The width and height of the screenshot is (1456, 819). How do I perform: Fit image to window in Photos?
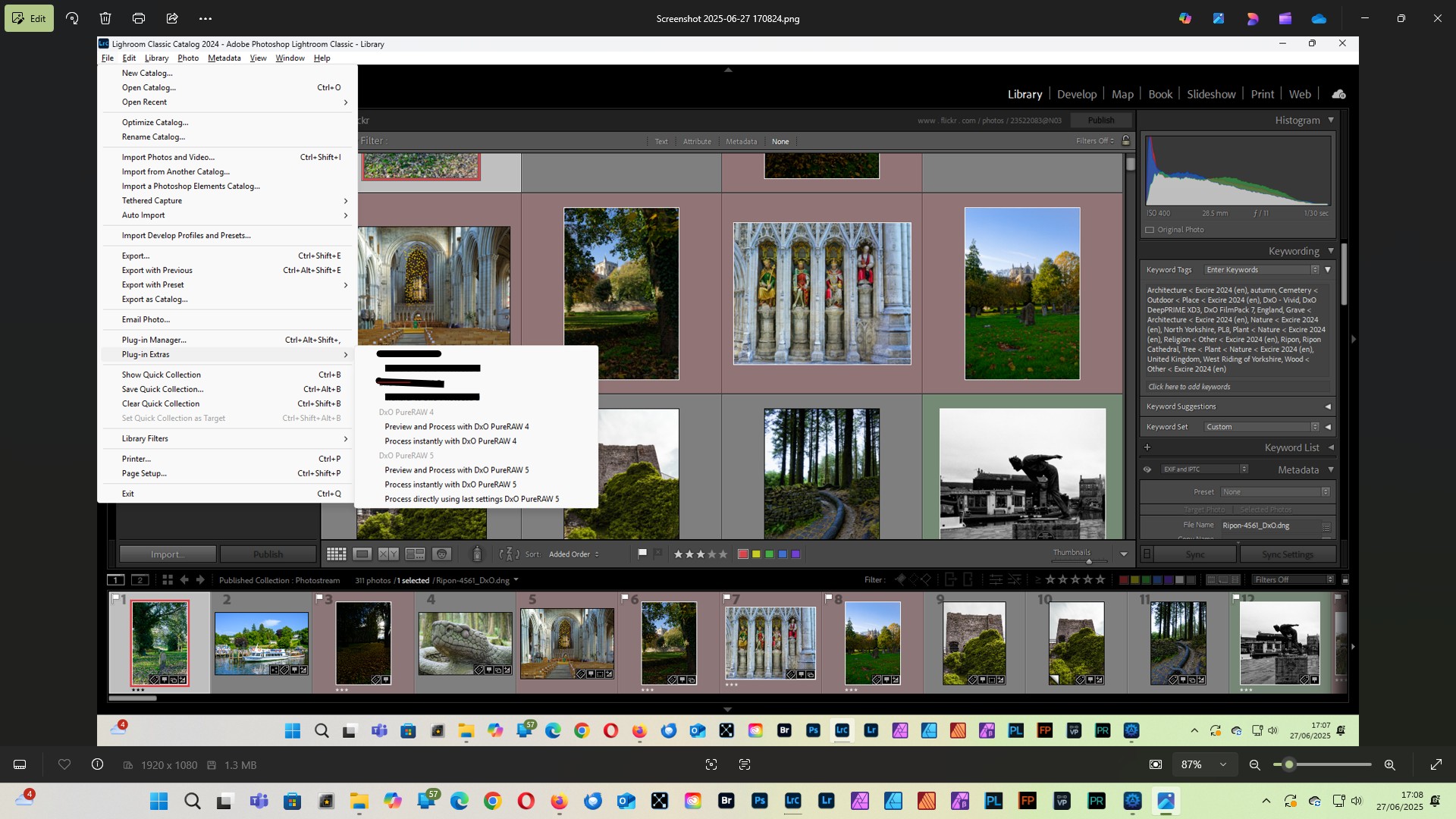pos(1156,764)
